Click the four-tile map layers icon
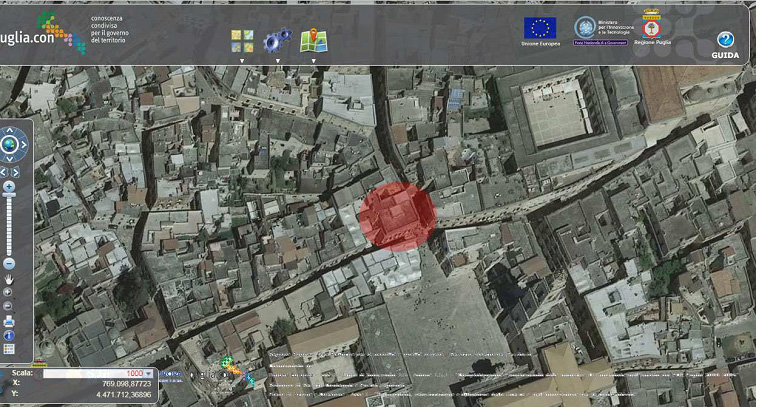Screen dimensions: 757x408 (242, 40)
